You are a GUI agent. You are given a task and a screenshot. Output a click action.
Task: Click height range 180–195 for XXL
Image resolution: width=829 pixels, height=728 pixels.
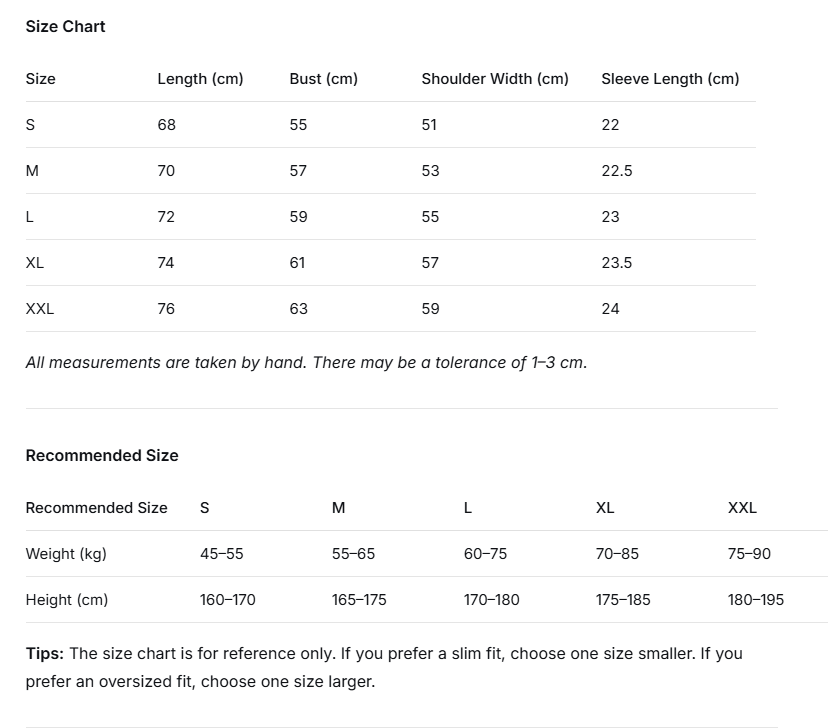[756, 600]
